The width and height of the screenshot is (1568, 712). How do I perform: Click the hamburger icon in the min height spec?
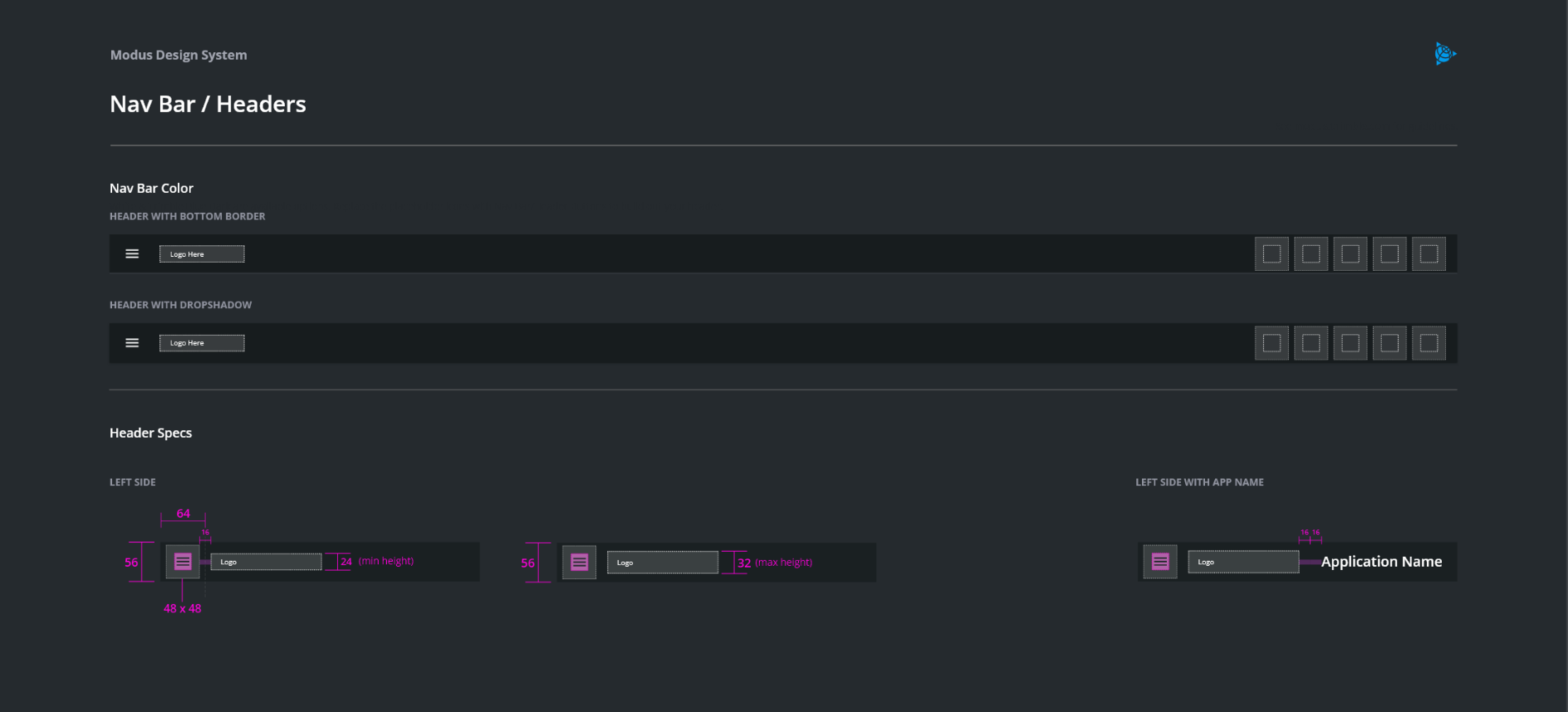coord(182,562)
